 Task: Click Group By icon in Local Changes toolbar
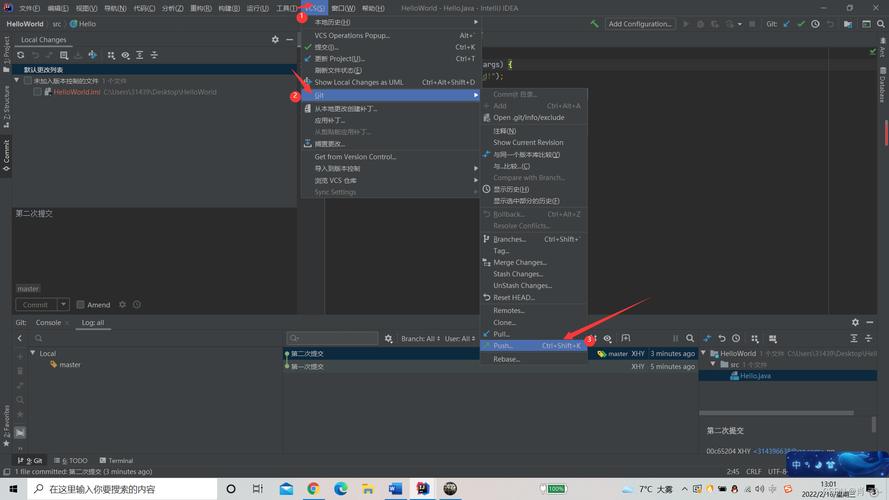point(111,55)
